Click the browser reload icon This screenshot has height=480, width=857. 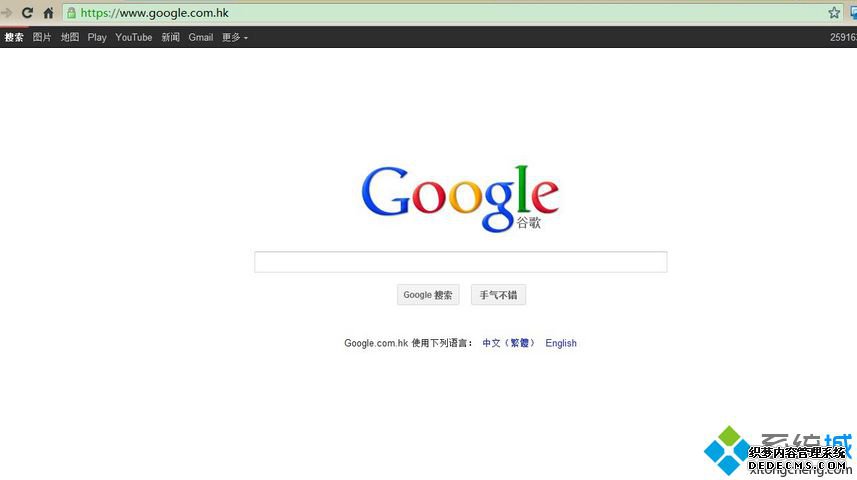[x=27, y=13]
